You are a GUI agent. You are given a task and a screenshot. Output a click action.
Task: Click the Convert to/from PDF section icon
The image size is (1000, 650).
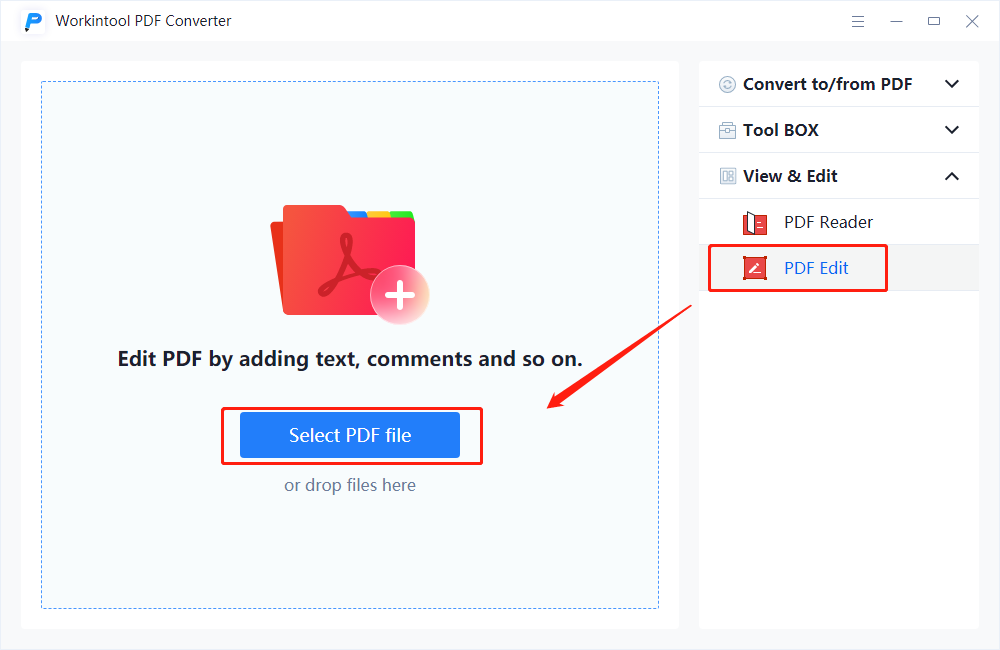tap(727, 85)
